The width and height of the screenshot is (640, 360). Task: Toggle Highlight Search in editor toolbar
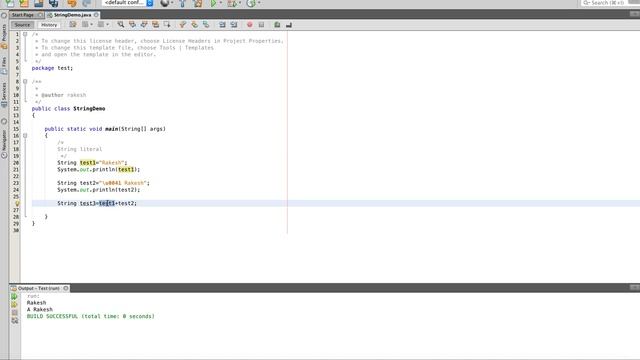click(x=156, y=24)
